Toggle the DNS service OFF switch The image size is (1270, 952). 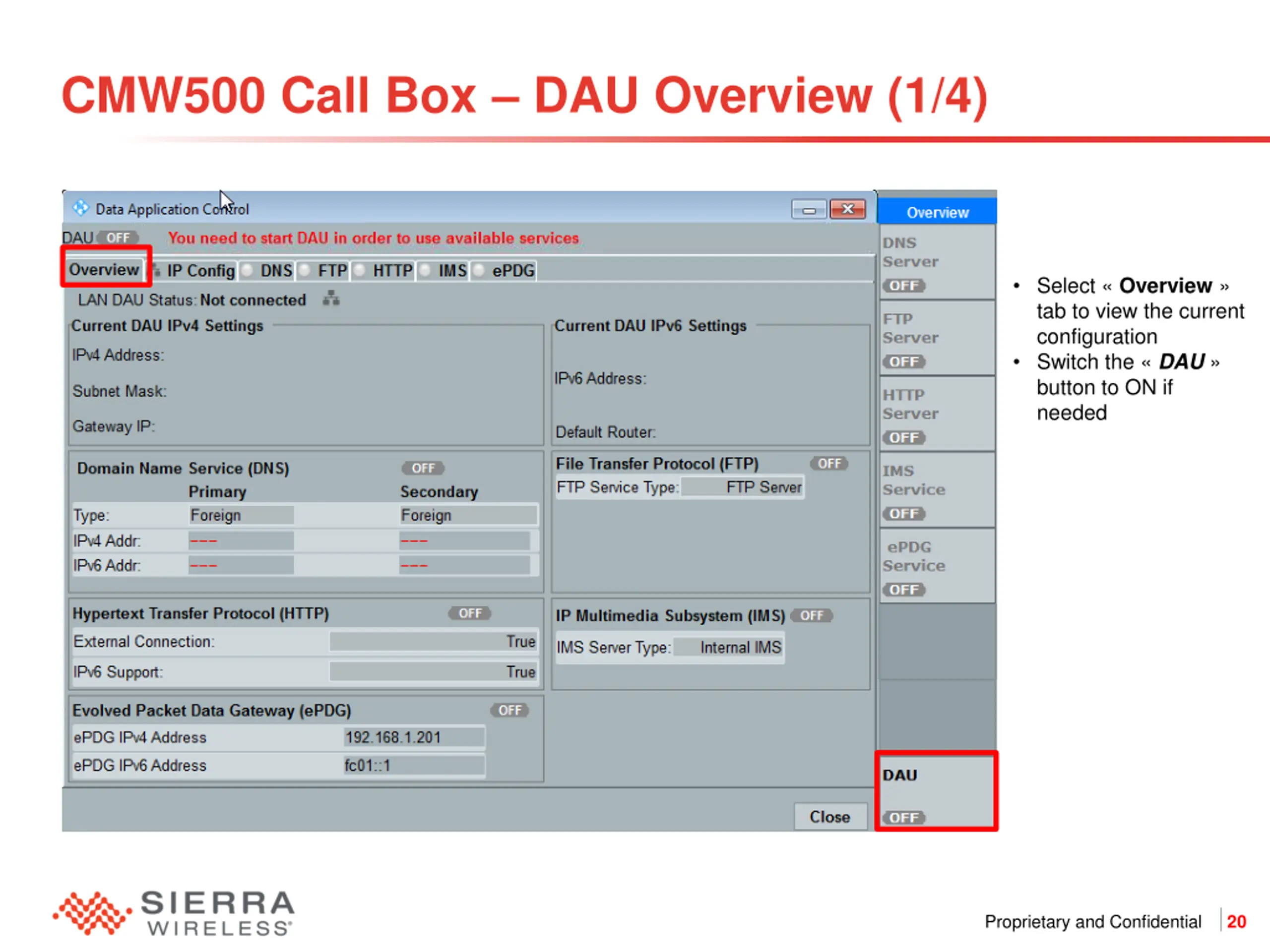tap(423, 468)
